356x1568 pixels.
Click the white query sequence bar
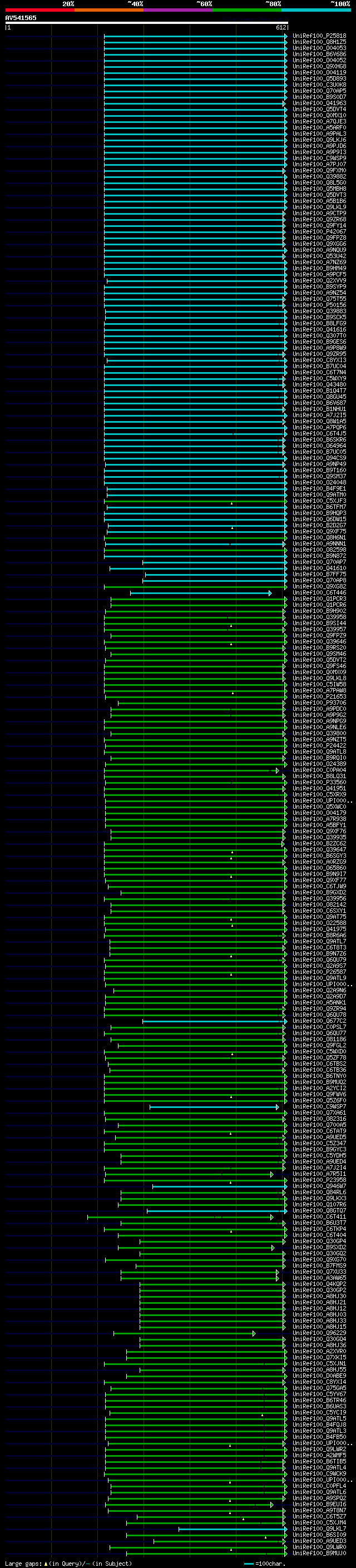[x=146, y=22]
